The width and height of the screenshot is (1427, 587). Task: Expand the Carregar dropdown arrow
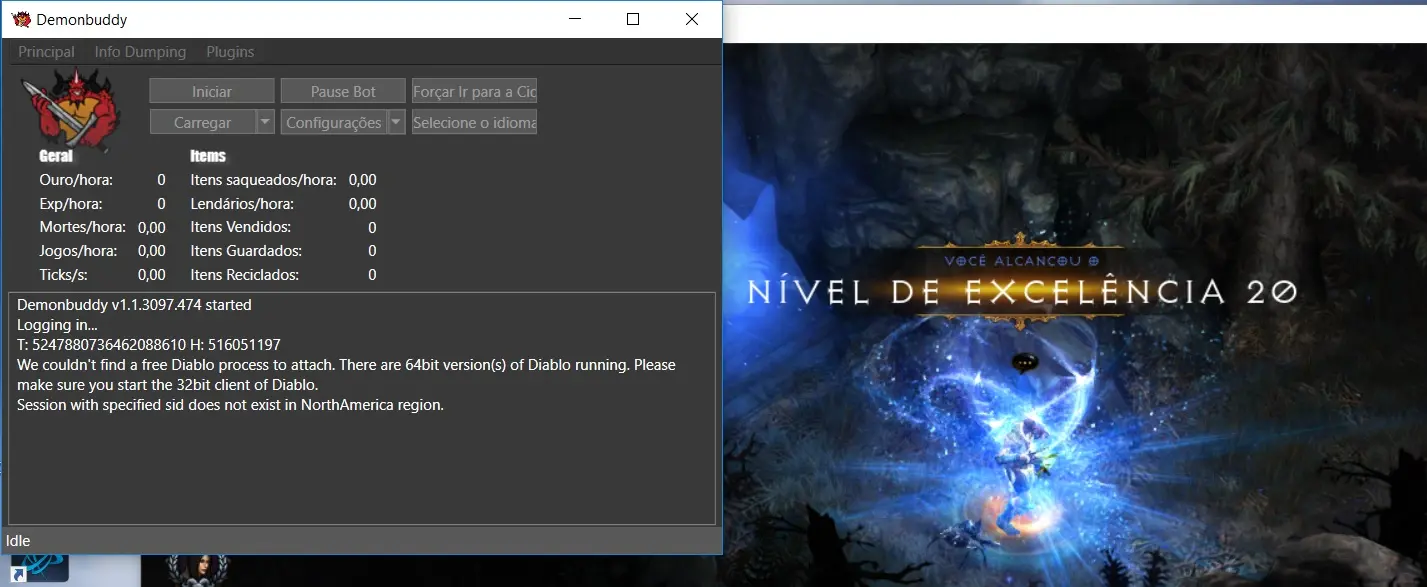265,122
